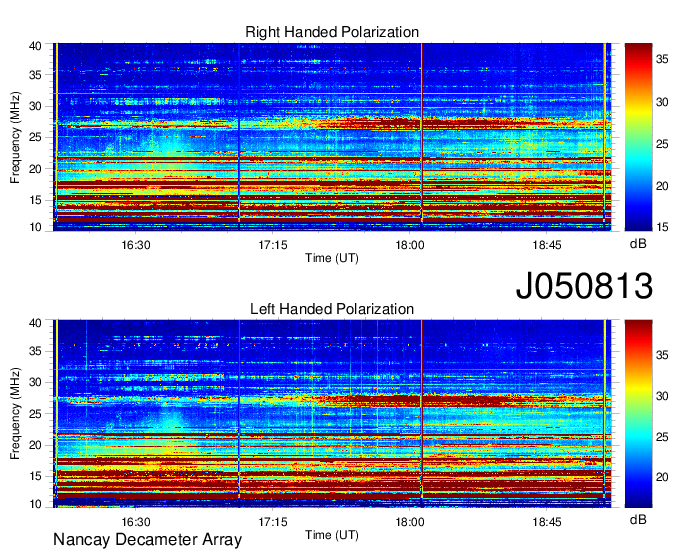Click the Right Handed Polarization spectrogram image

click(332, 137)
